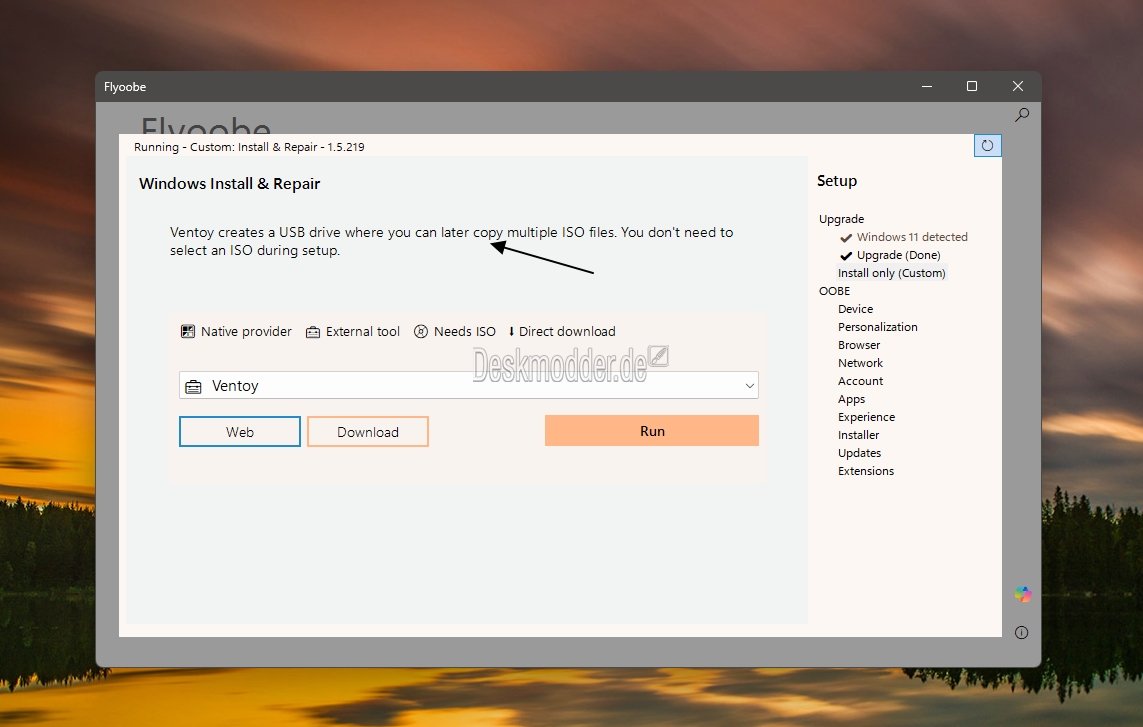Click the External tool label
Viewport: 1143px width, 727px height.
click(363, 332)
